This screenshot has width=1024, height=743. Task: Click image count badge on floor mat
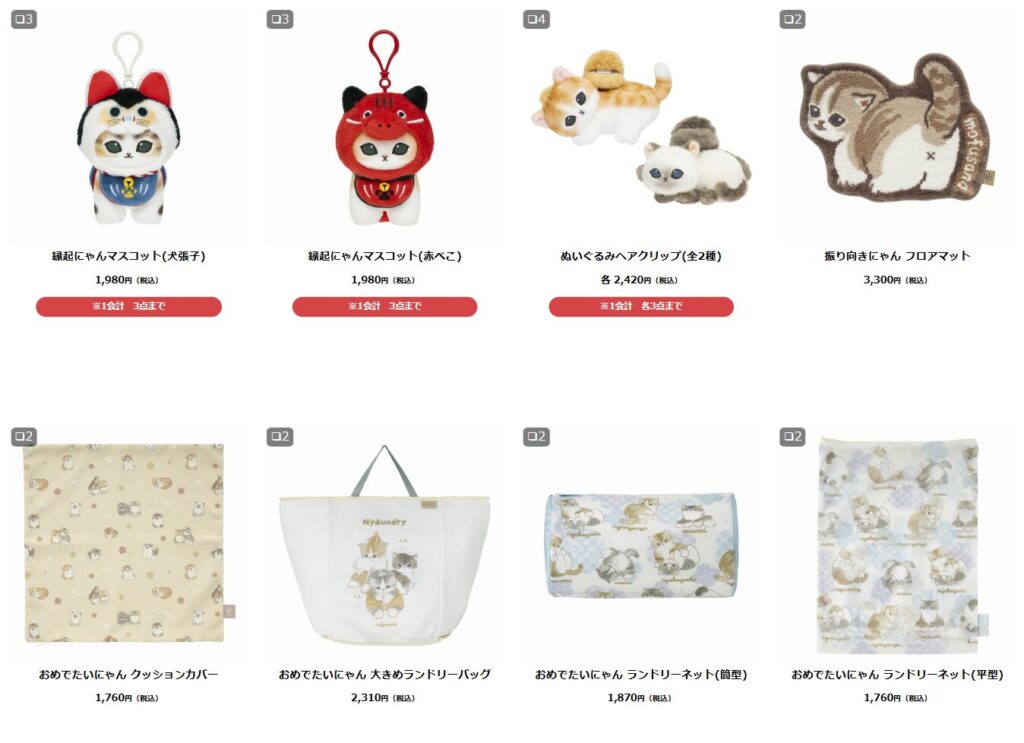point(792,19)
